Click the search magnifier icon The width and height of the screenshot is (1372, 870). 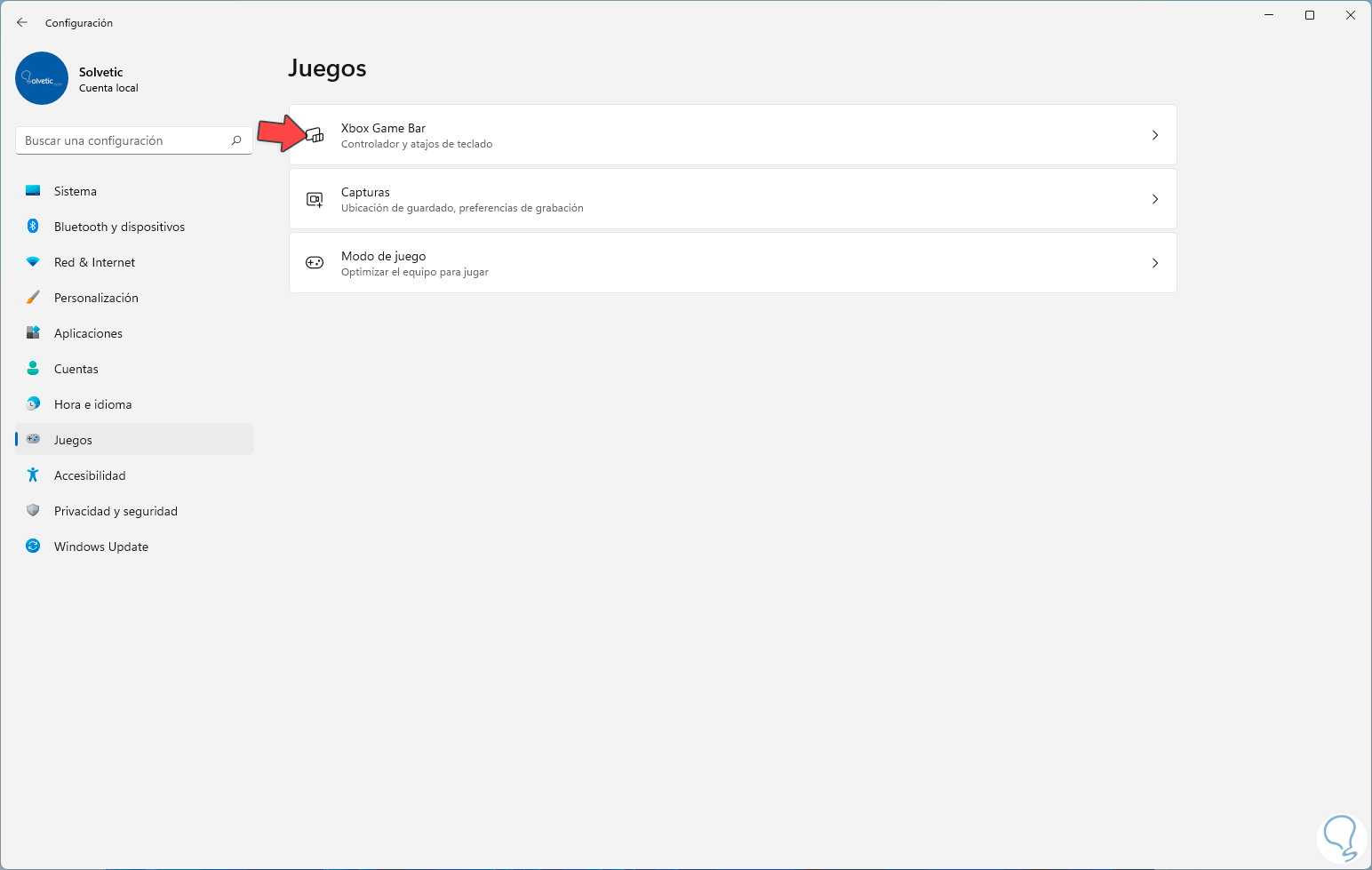coord(236,140)
